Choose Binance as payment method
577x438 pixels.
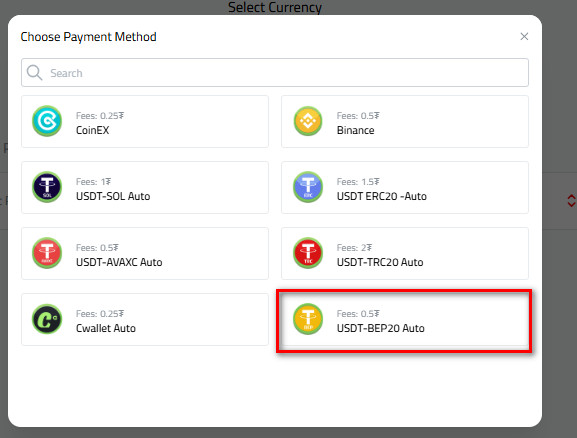[405, 121]
